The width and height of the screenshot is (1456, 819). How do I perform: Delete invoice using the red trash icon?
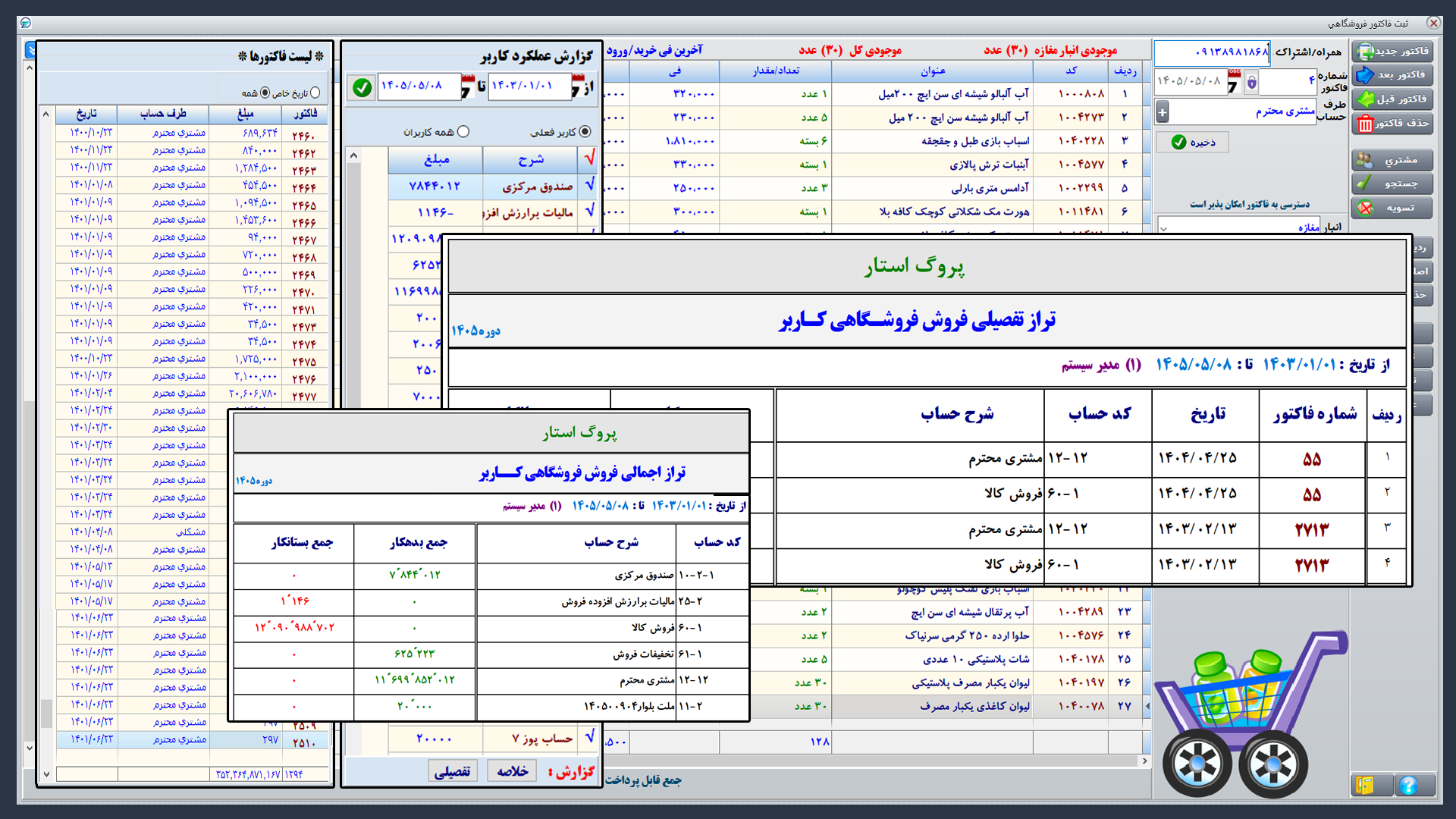point(1365,123)
